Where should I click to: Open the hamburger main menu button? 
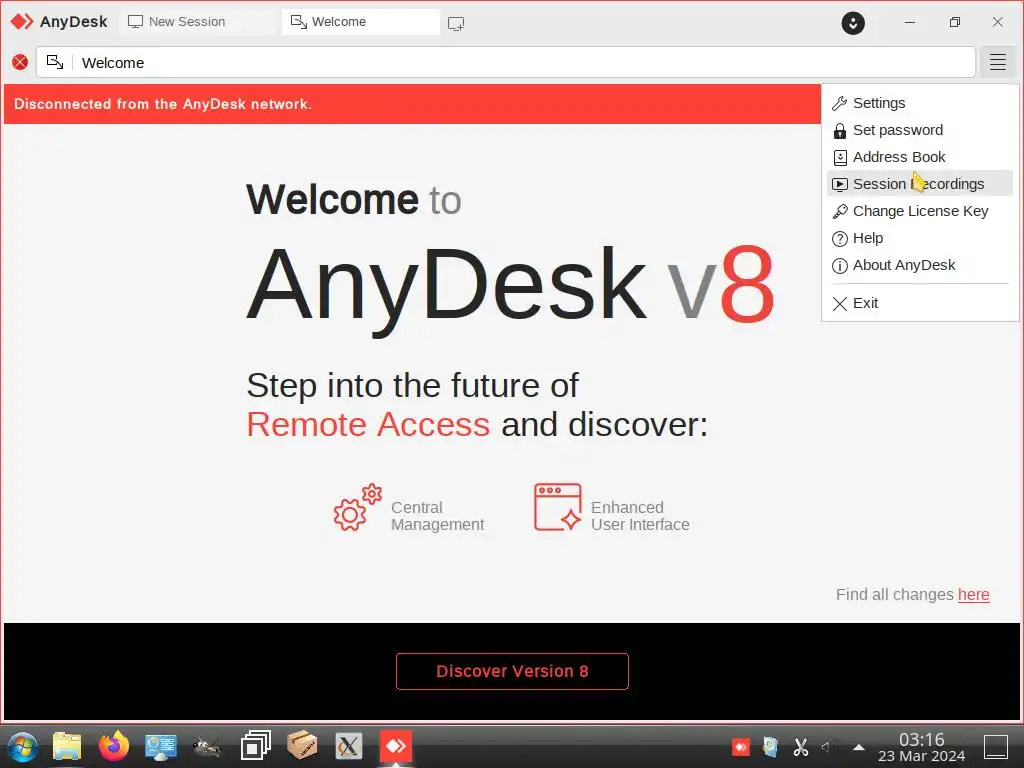coord(997,63)
